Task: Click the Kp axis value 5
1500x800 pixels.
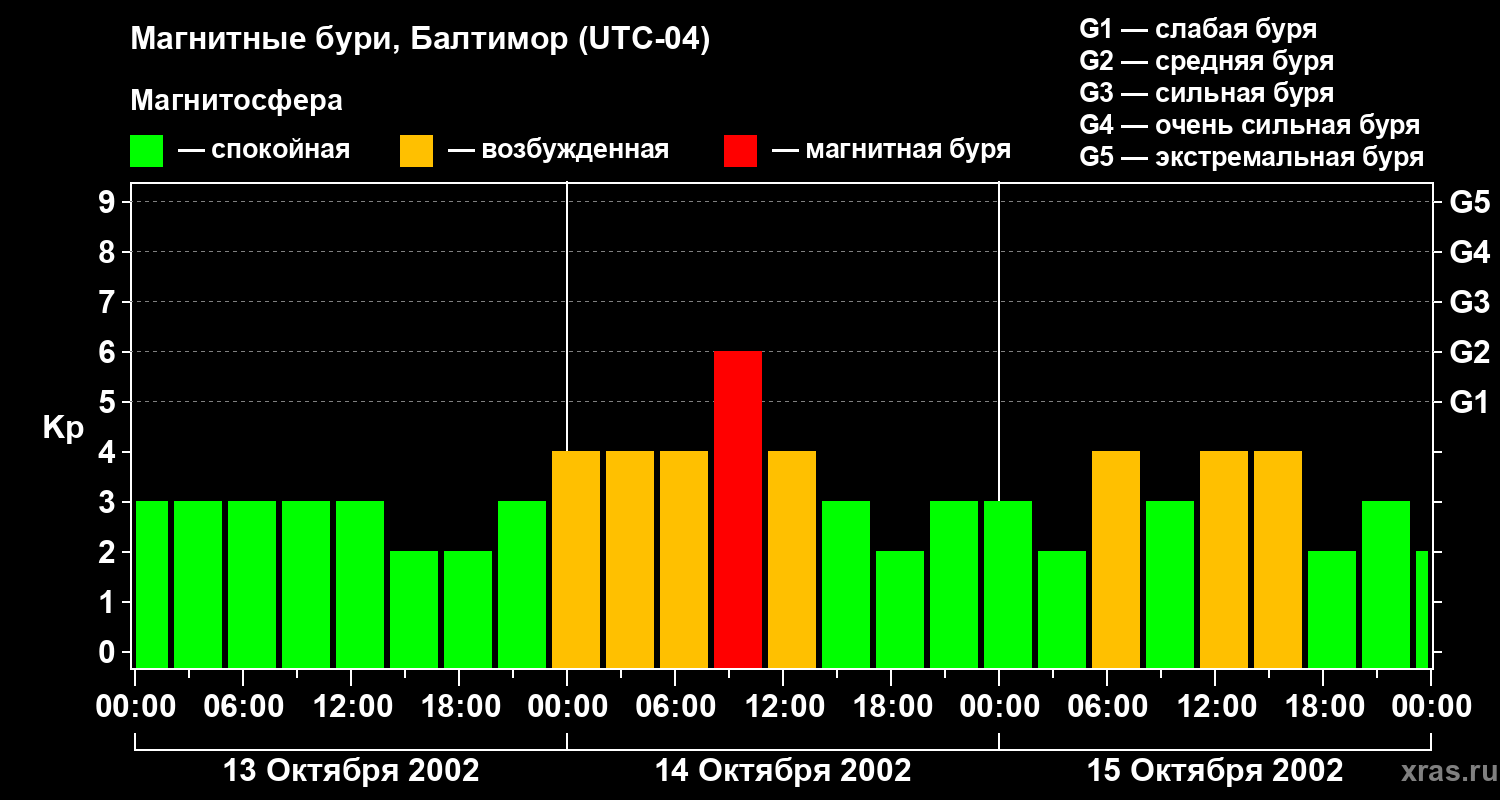Action: (x=109, y=403)
